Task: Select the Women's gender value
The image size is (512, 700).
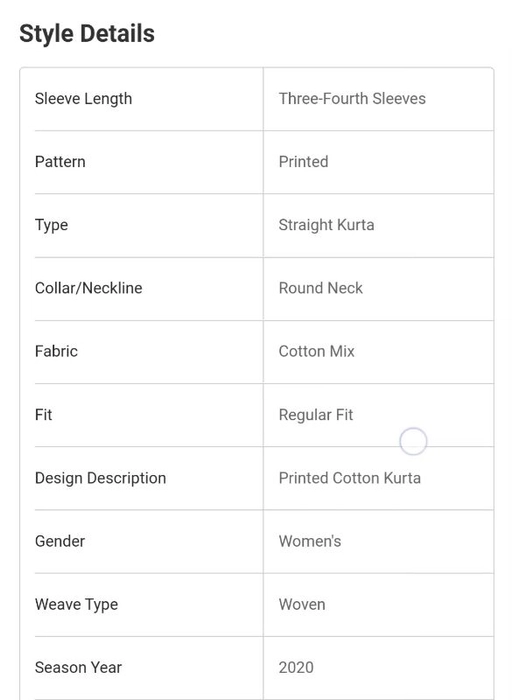Action: 310,541
